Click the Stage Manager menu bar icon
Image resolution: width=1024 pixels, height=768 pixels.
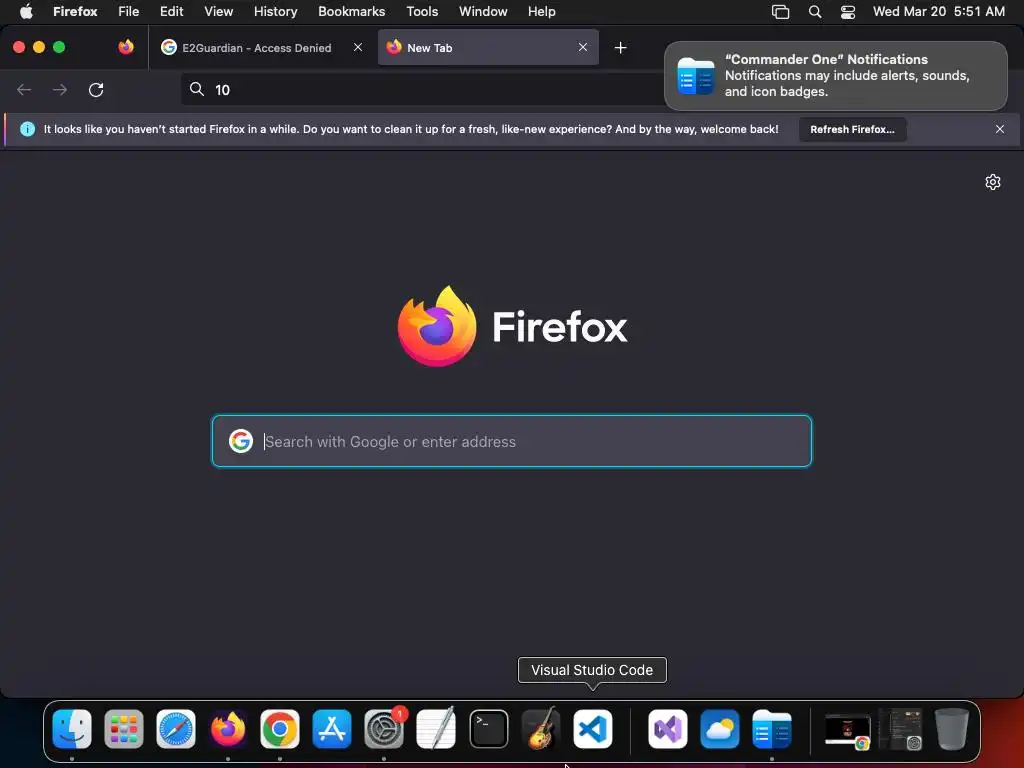pos(780,11)
